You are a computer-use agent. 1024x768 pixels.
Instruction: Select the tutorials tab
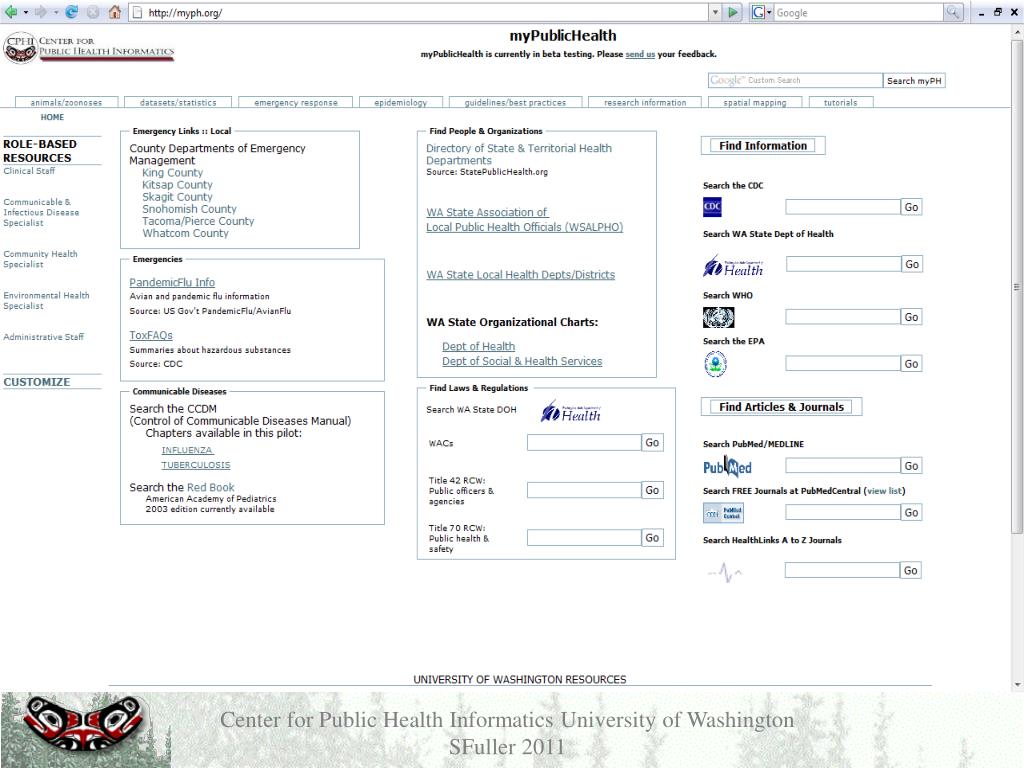click(x=840, y=103)
